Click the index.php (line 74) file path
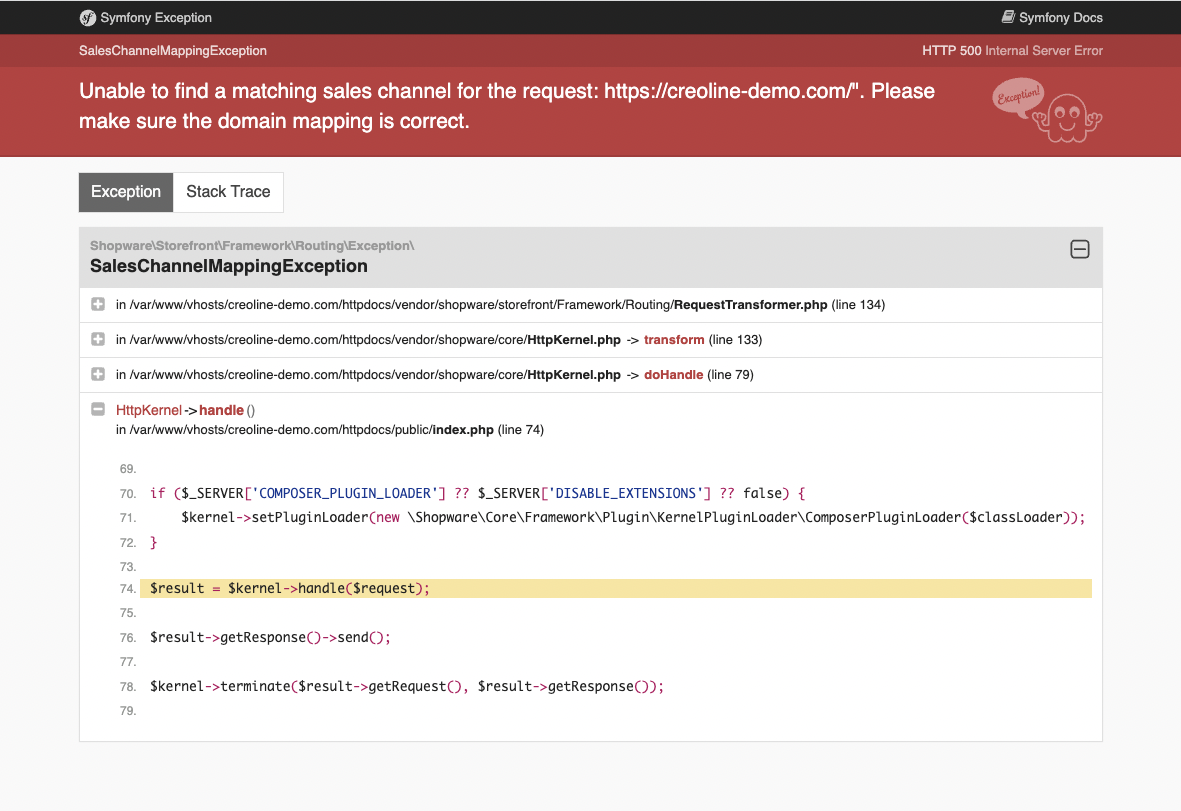This screenshot has height=811, width=1181. [x=330, y=430]
